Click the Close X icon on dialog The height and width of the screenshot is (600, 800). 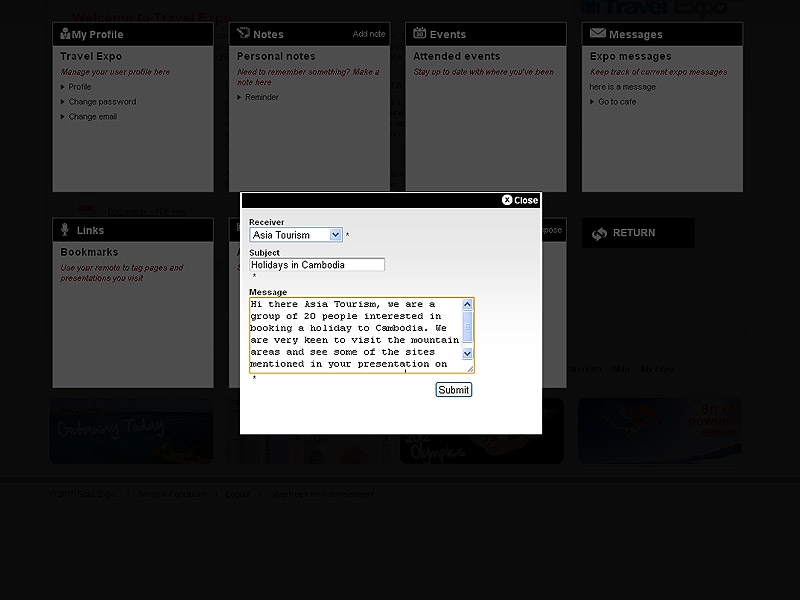tap(507, 200)
